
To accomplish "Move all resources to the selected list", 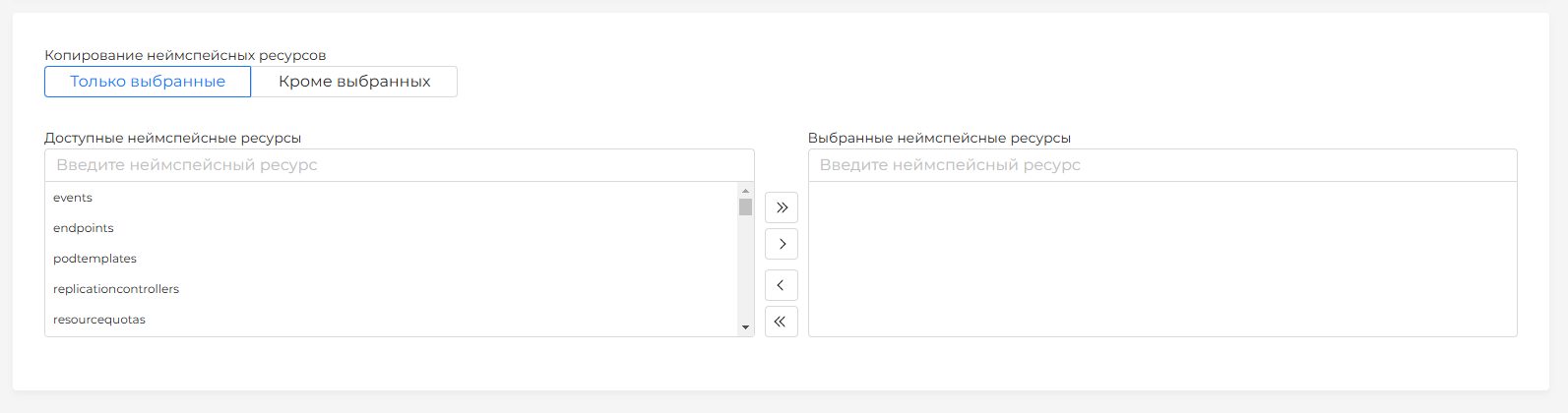I will click(x=782, y=207).
